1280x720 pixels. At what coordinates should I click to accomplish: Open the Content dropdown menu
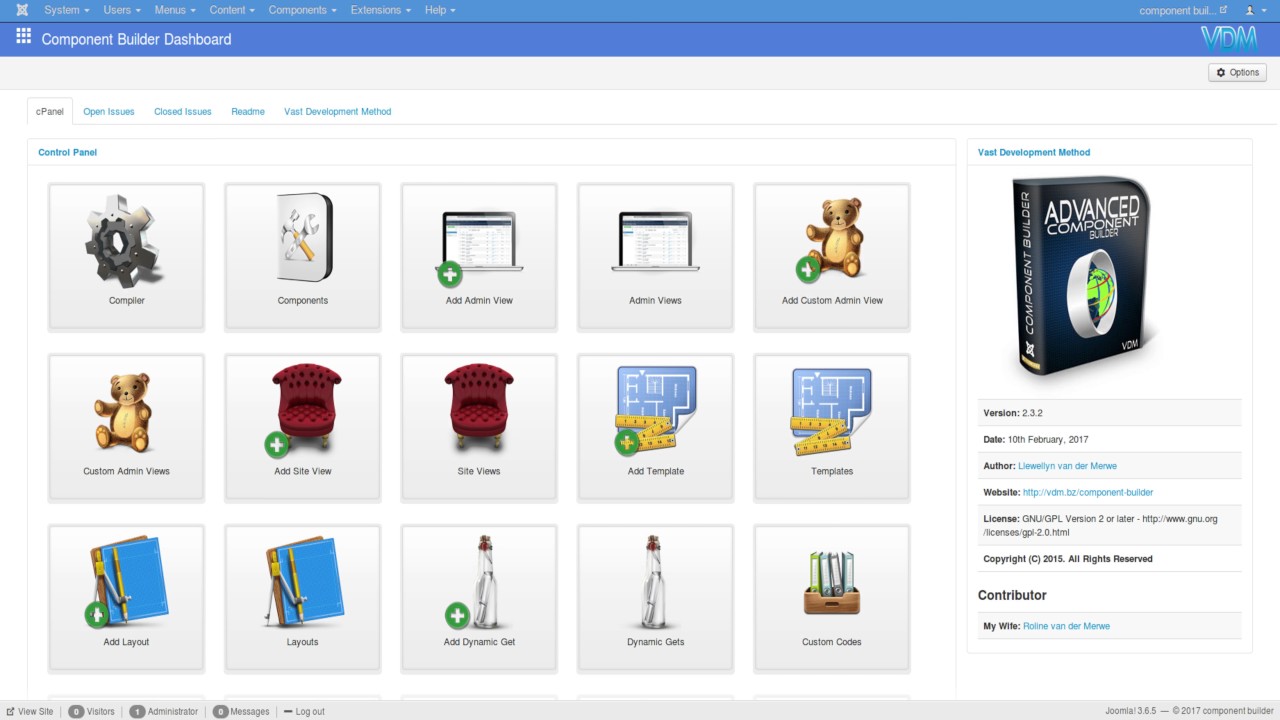click(x=233, y=10)
